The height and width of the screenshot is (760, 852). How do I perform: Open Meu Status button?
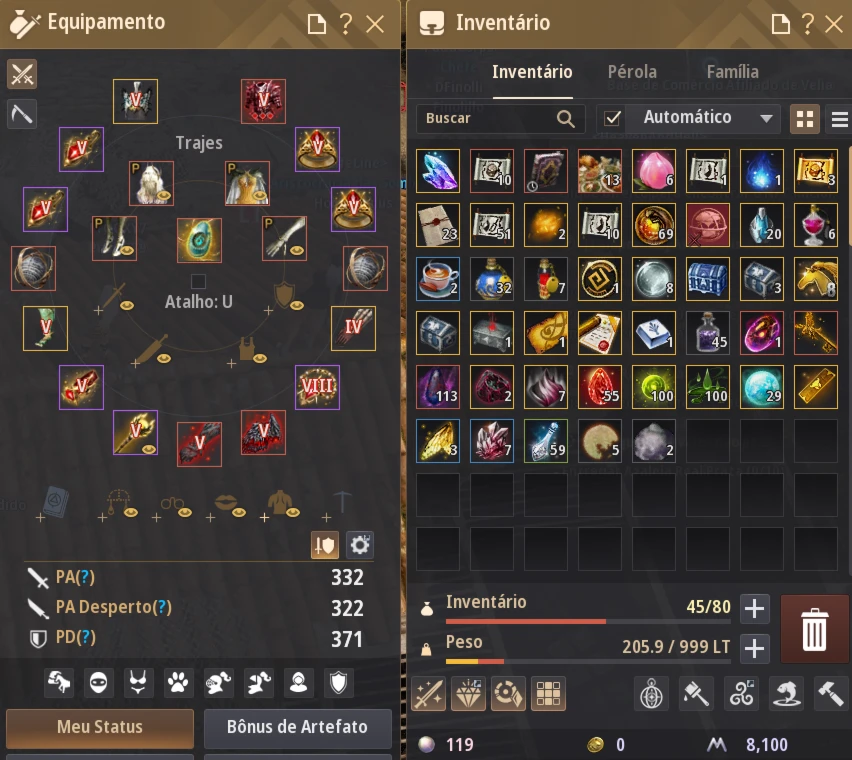[x=100, y=727]
